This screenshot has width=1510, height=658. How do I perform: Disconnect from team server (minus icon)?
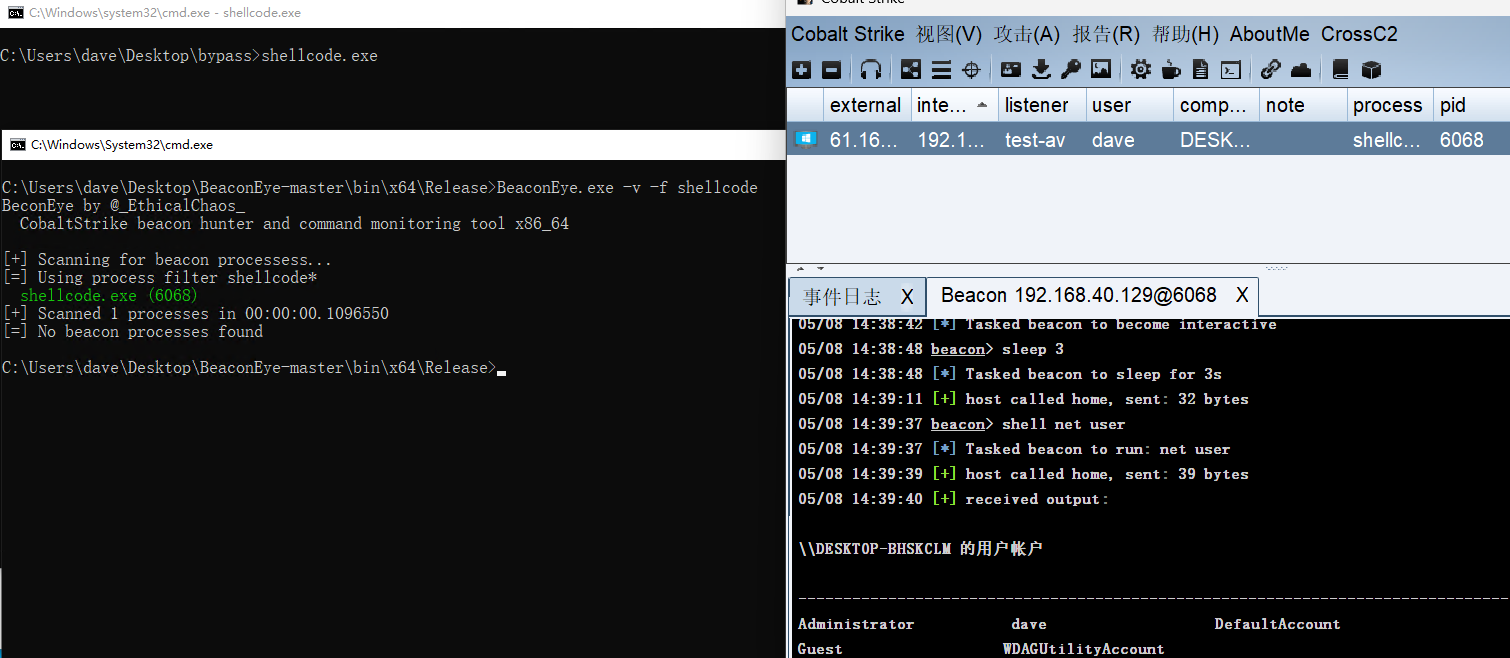[831, 70]
